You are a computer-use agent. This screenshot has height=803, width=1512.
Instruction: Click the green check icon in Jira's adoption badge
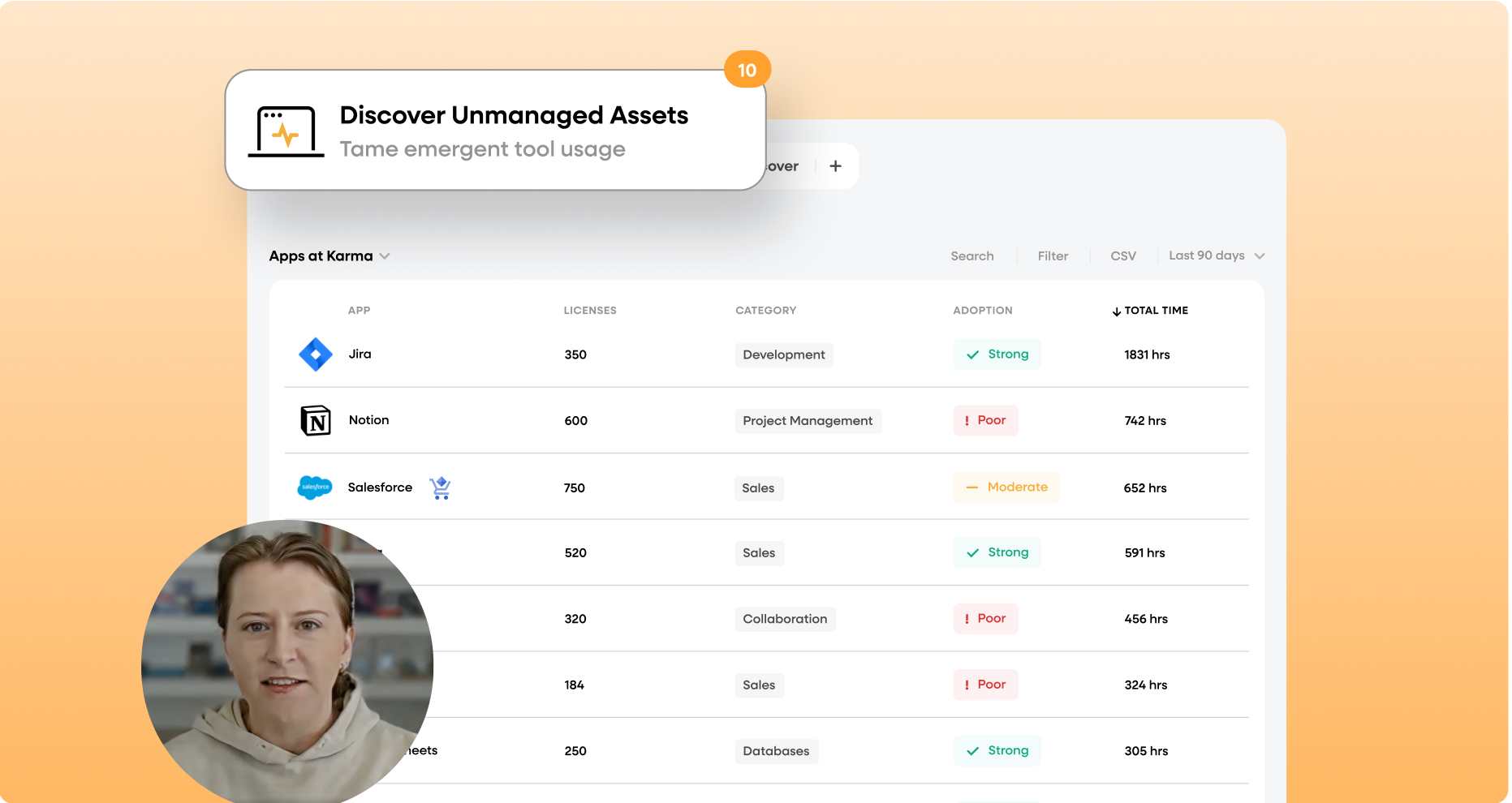click(x=973, y=354)
